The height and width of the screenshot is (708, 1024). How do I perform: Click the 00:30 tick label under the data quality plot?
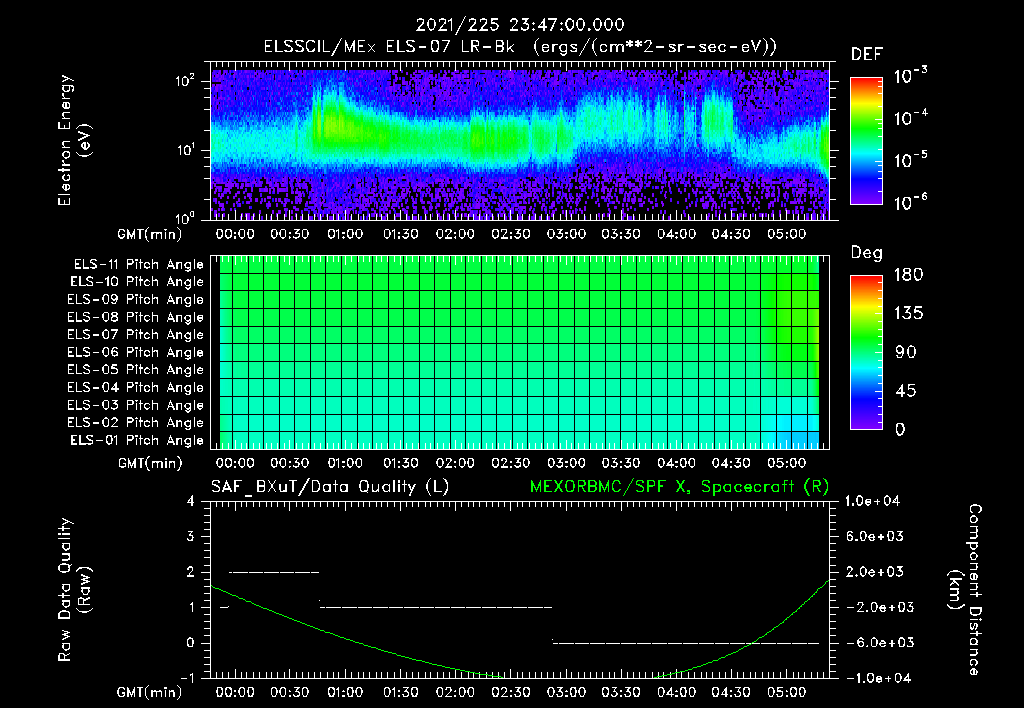click(289, 692)
